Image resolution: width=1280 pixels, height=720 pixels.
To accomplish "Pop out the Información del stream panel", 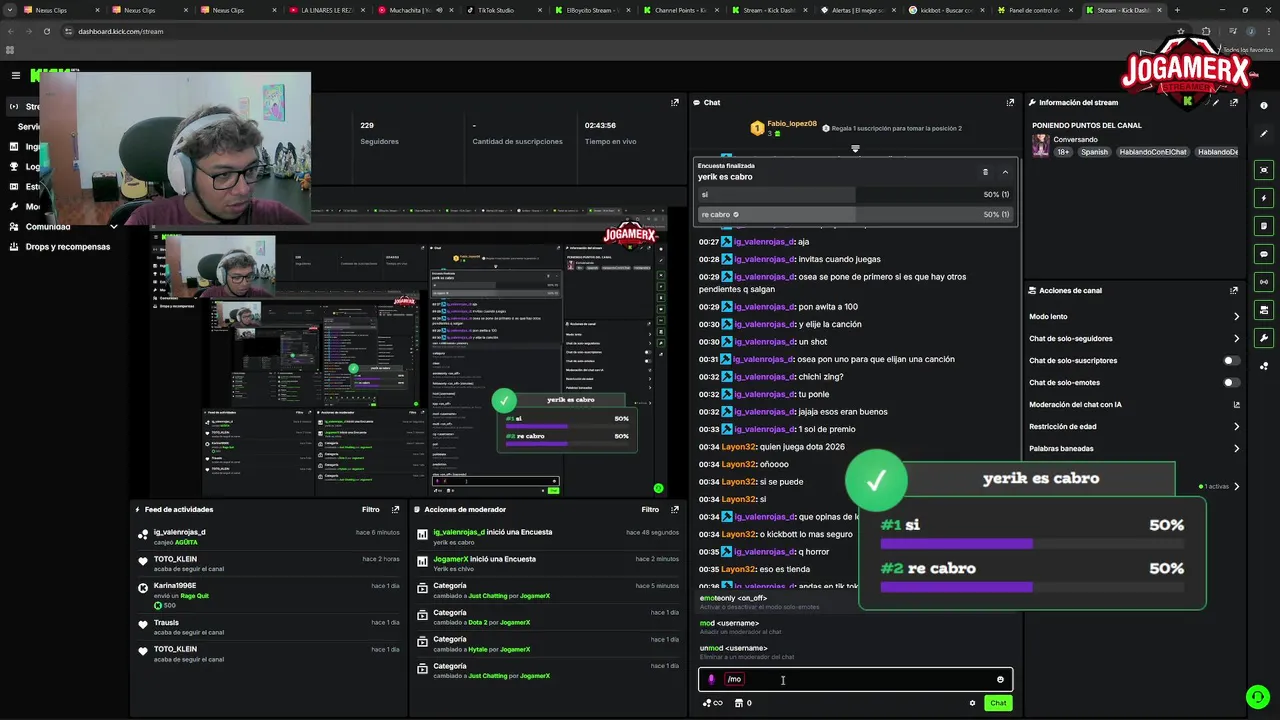I will 1234,102.
